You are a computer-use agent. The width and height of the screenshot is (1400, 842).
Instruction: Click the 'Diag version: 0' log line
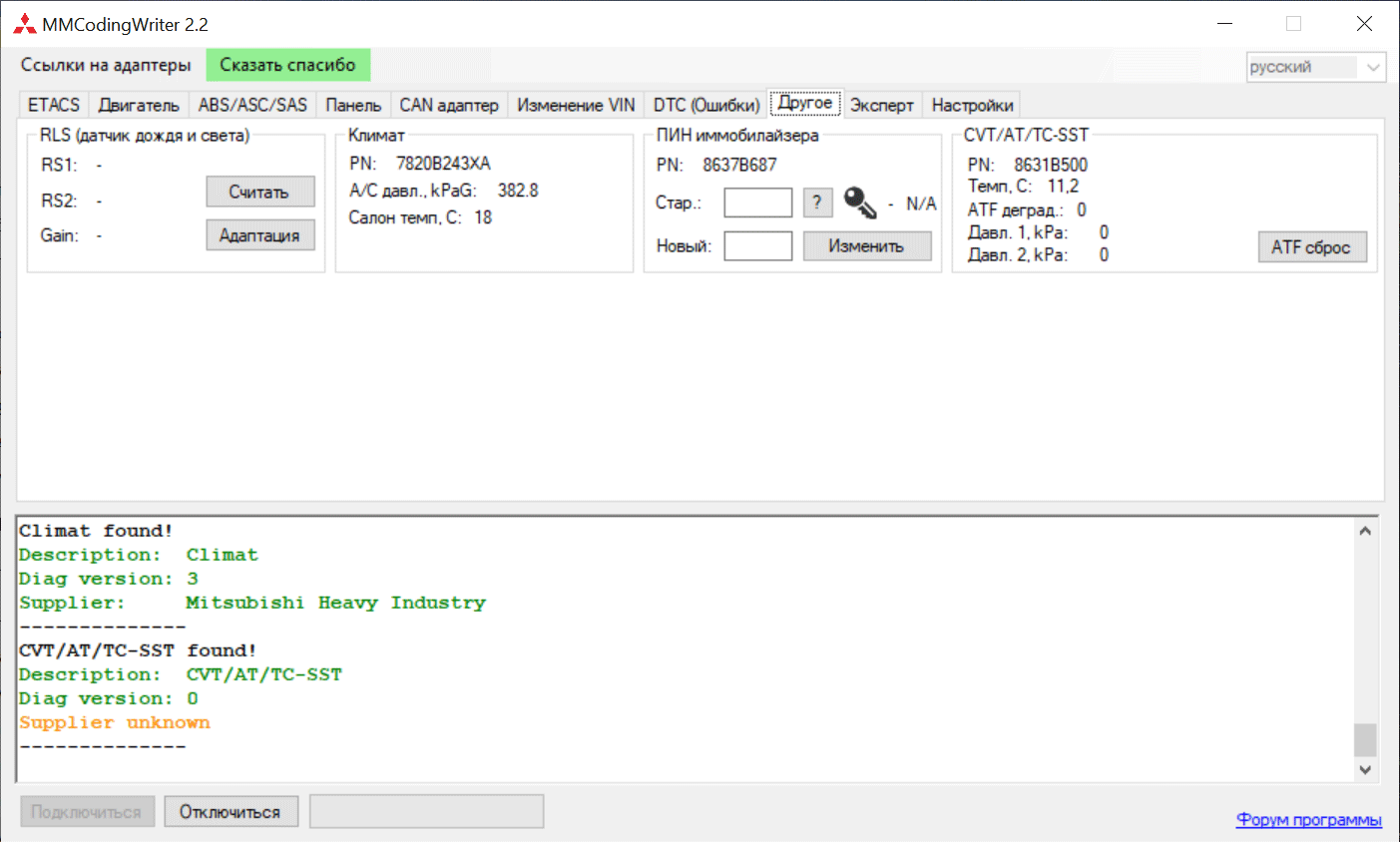(x=109, y=698)
